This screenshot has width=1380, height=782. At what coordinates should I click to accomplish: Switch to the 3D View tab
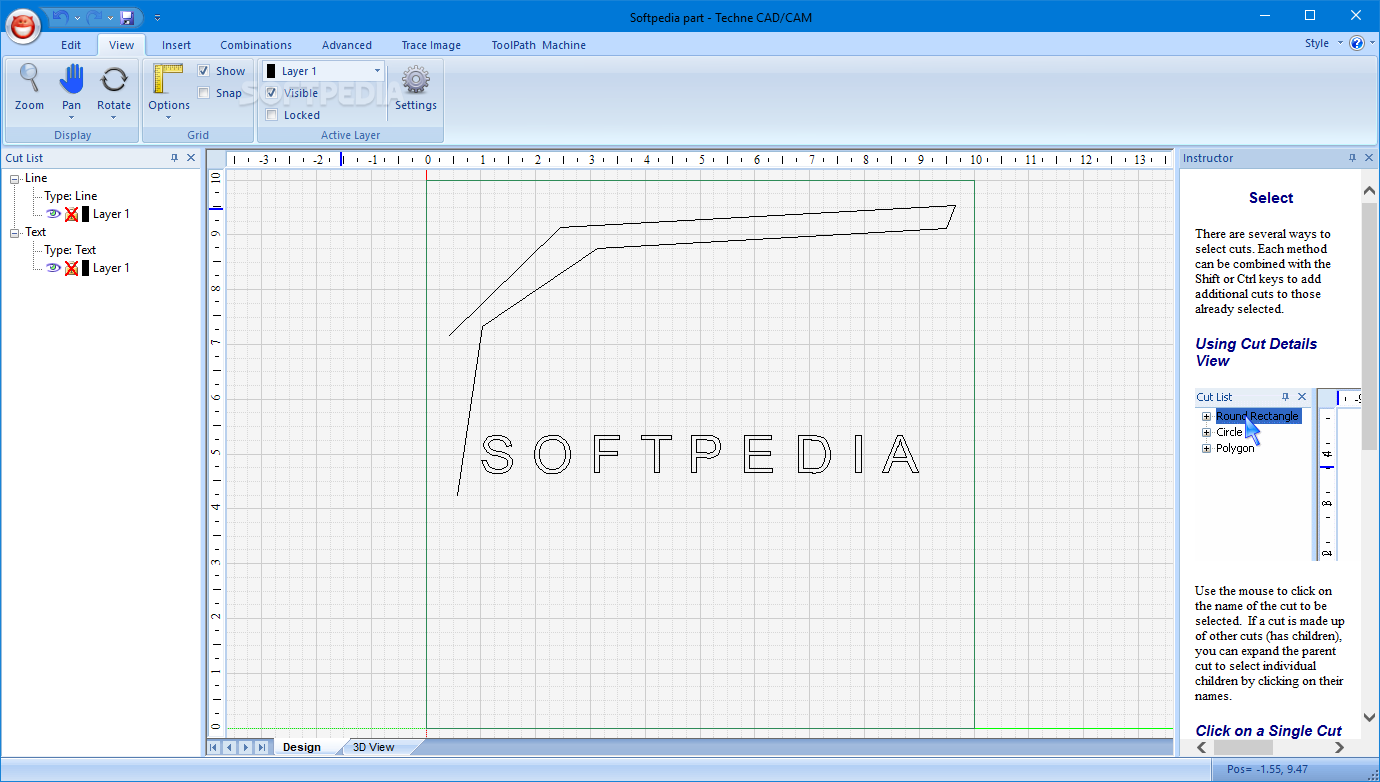pos(374,747)
